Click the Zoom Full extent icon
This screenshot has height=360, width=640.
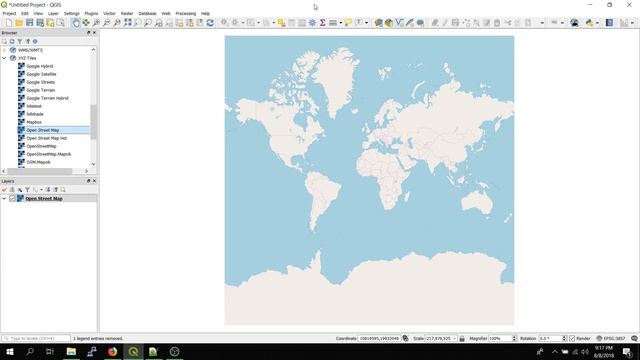[x=128, y=23]
